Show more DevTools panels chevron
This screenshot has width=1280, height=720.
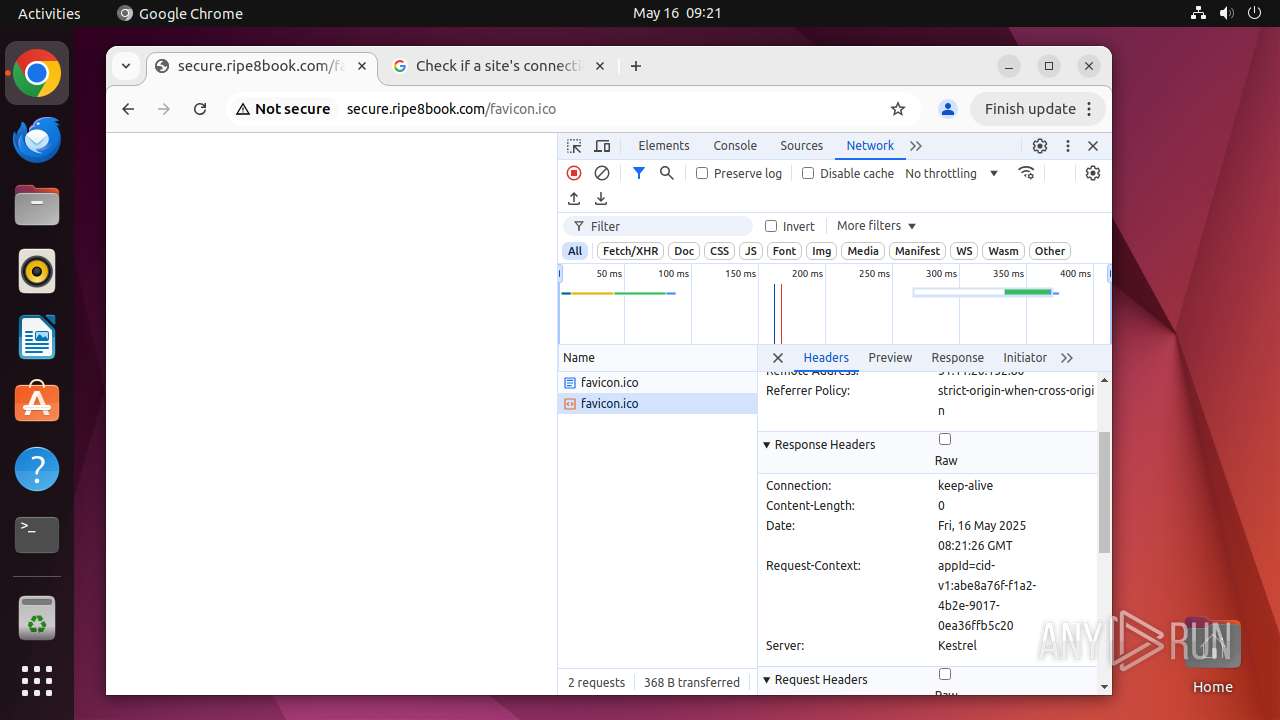coord(916,146)
